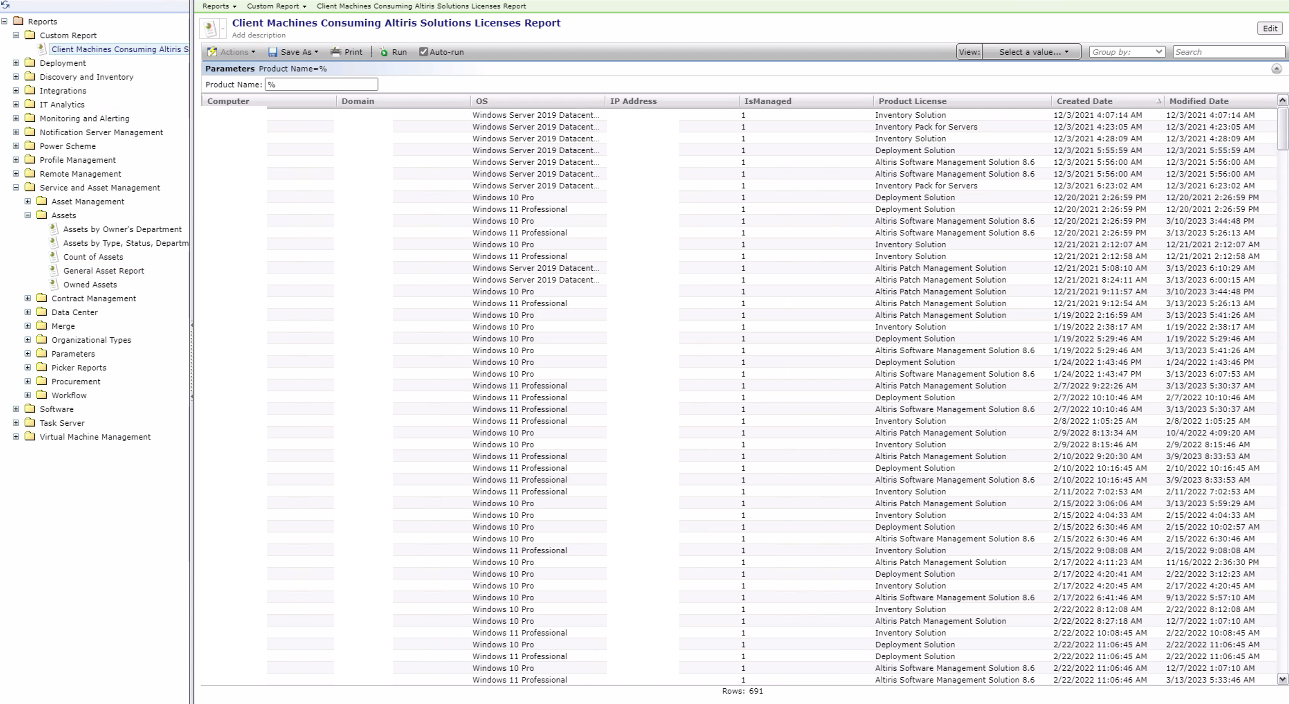The width and height of the screenshot is (1289, 704).
Task: Click the Add description link
Action: [259, 35]
